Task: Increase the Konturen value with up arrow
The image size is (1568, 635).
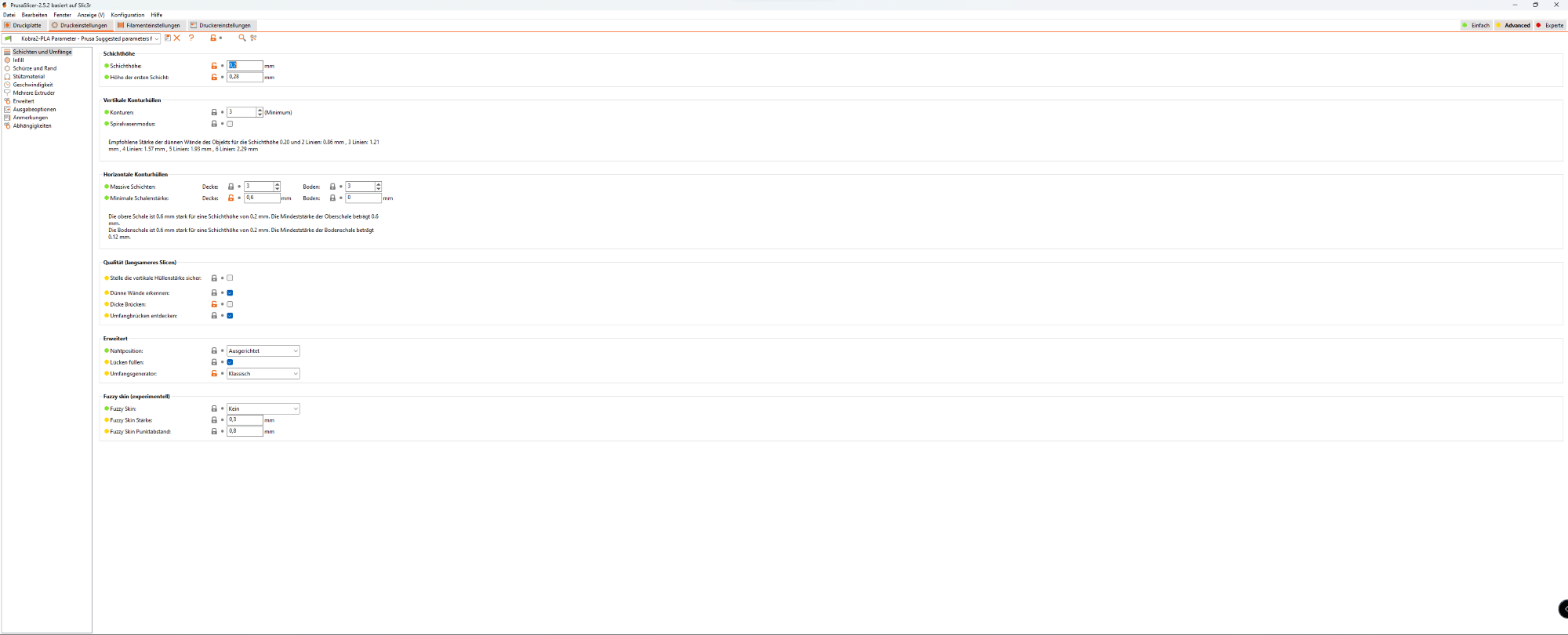Action: (260, 111)
